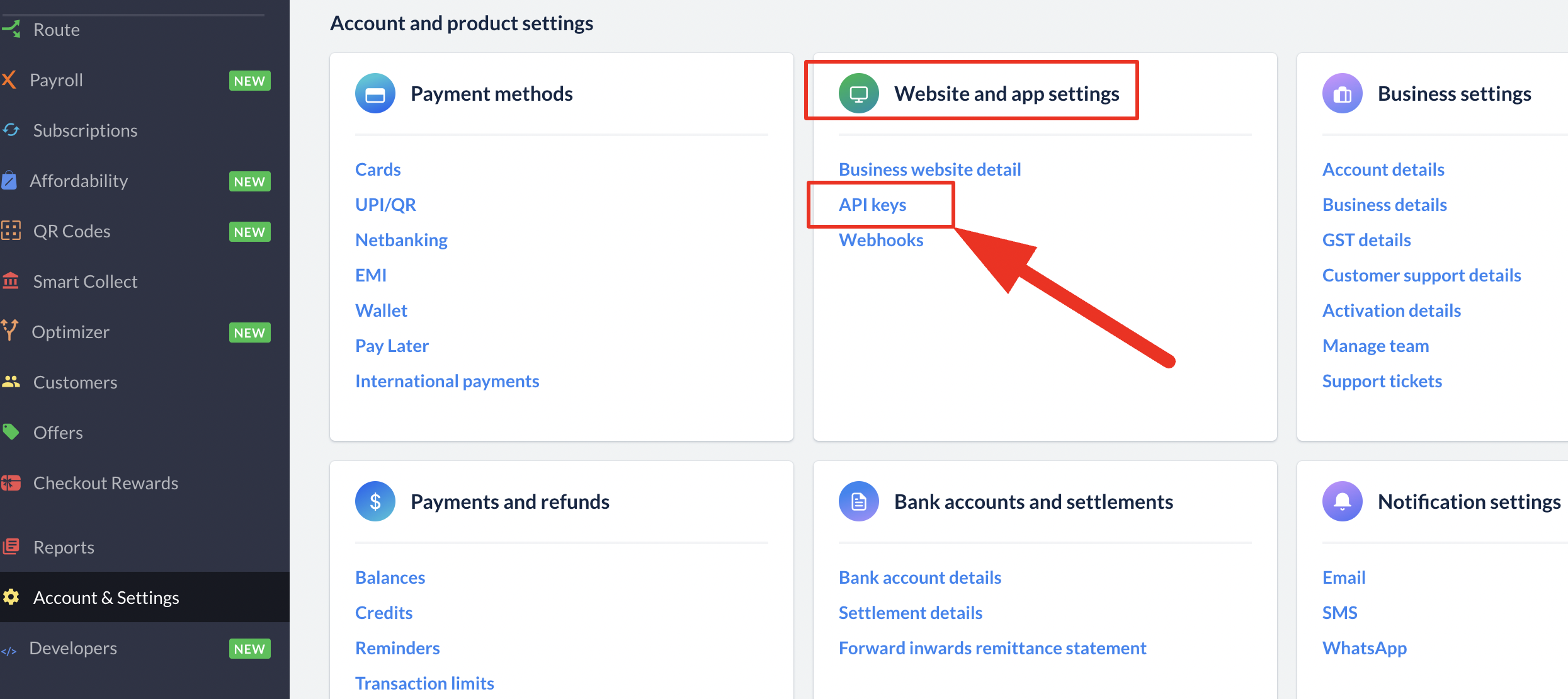Click the Payments and refunds dollar icon
Viewport: 1568px width, 699px height.
pyautogui.click(x=375, y=502)
